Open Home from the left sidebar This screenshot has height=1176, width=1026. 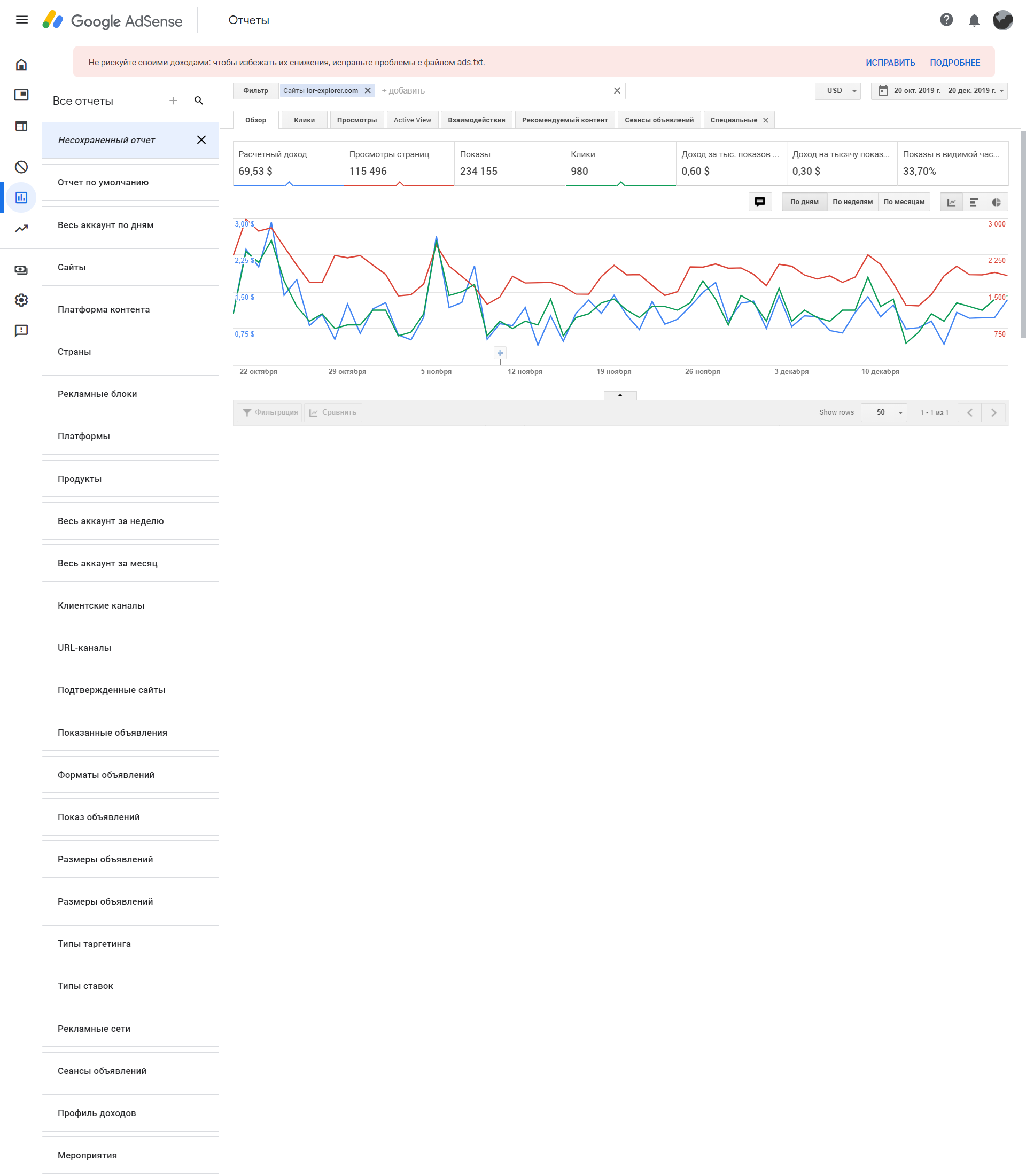point(21,65)
